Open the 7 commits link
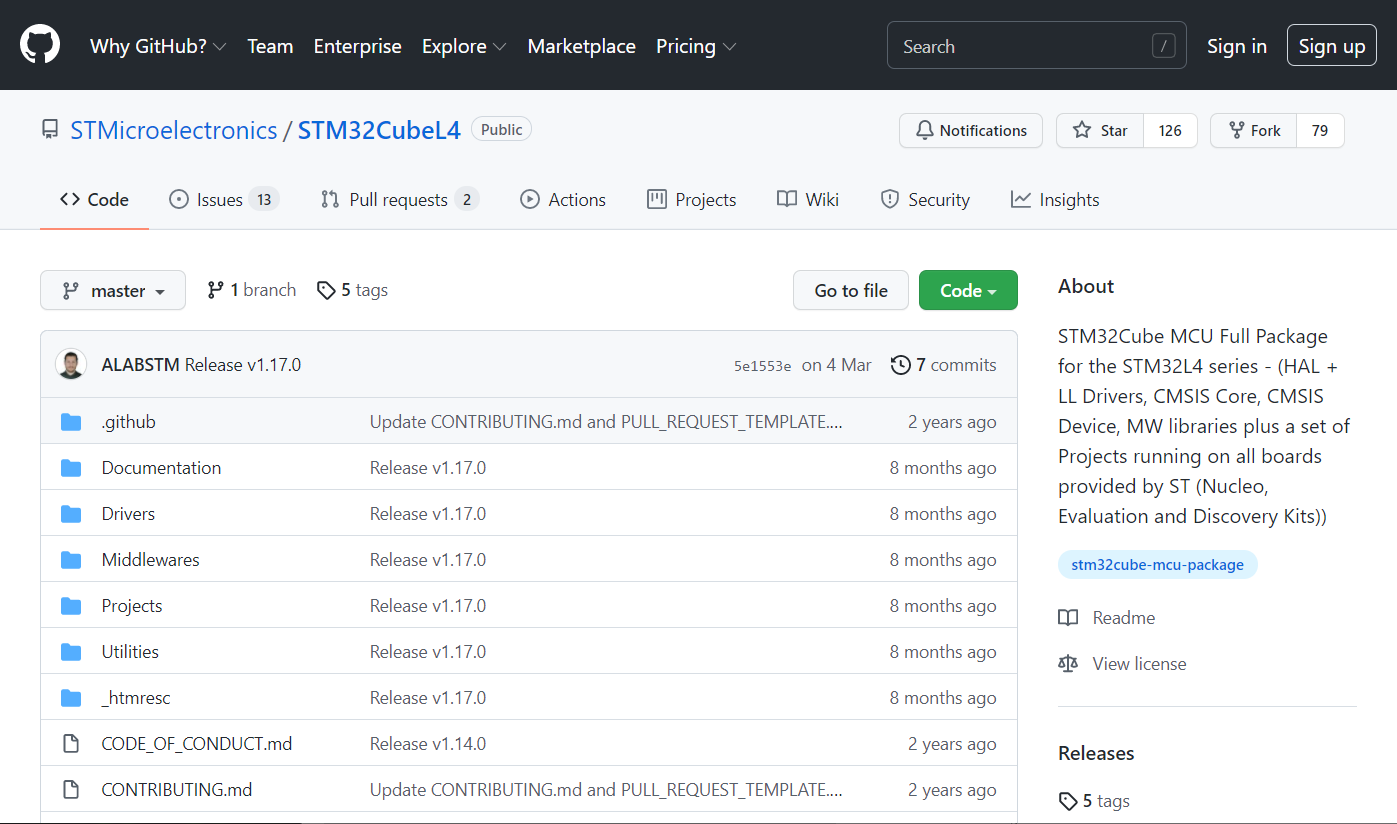The height and width of the screenshot is (824, 1397). [x=944, y=365]
